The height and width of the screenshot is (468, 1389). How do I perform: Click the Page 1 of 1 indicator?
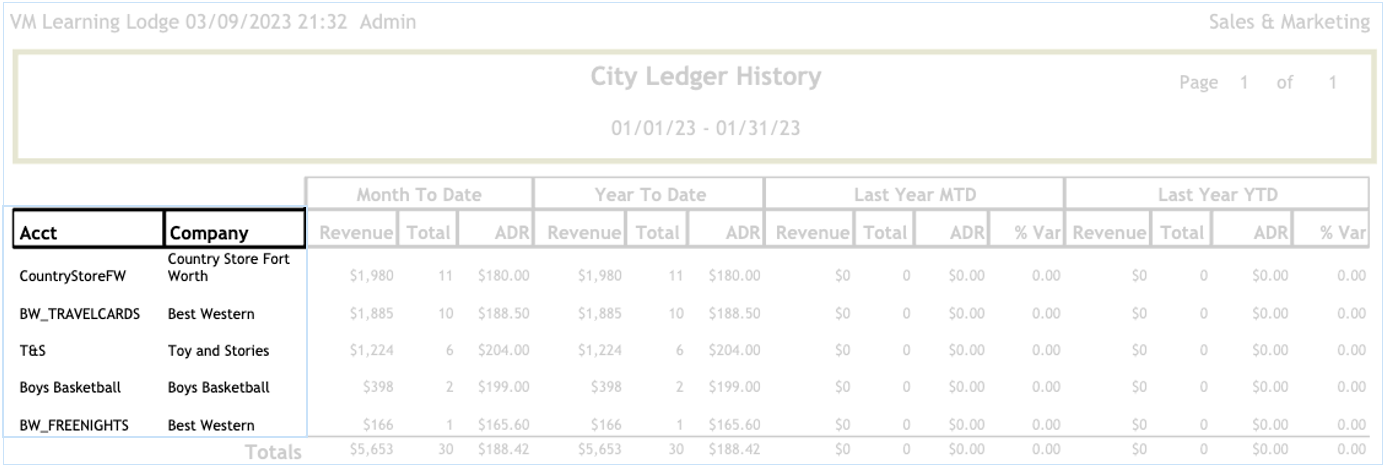coord(1258,84)
